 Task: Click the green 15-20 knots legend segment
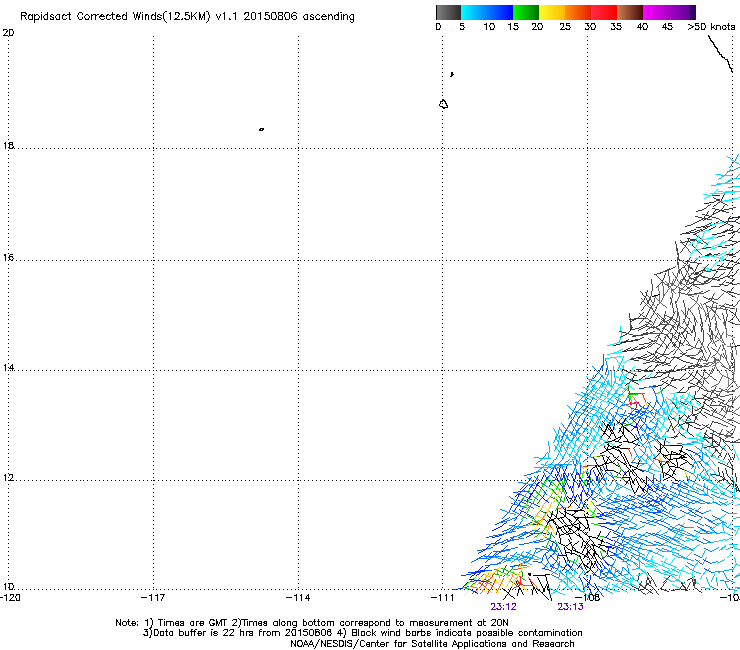[x=526, y=12]
